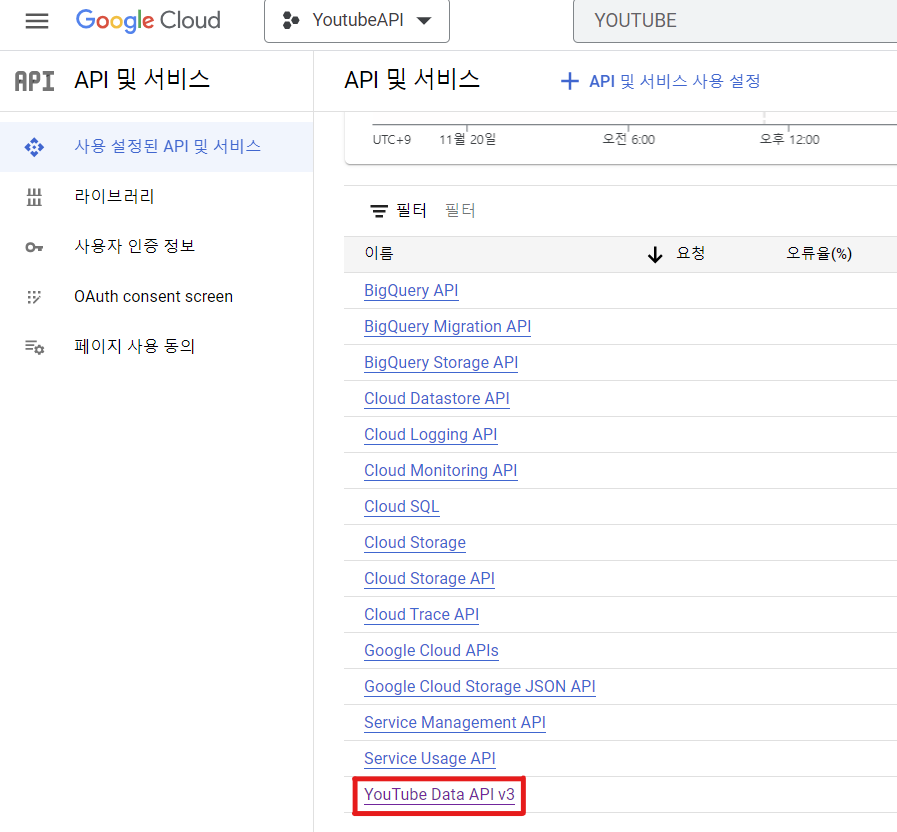The image size is (897, 832).
Task: Click the 필터 filter icon
Action: pyautogui.click(x=379, y=211)
